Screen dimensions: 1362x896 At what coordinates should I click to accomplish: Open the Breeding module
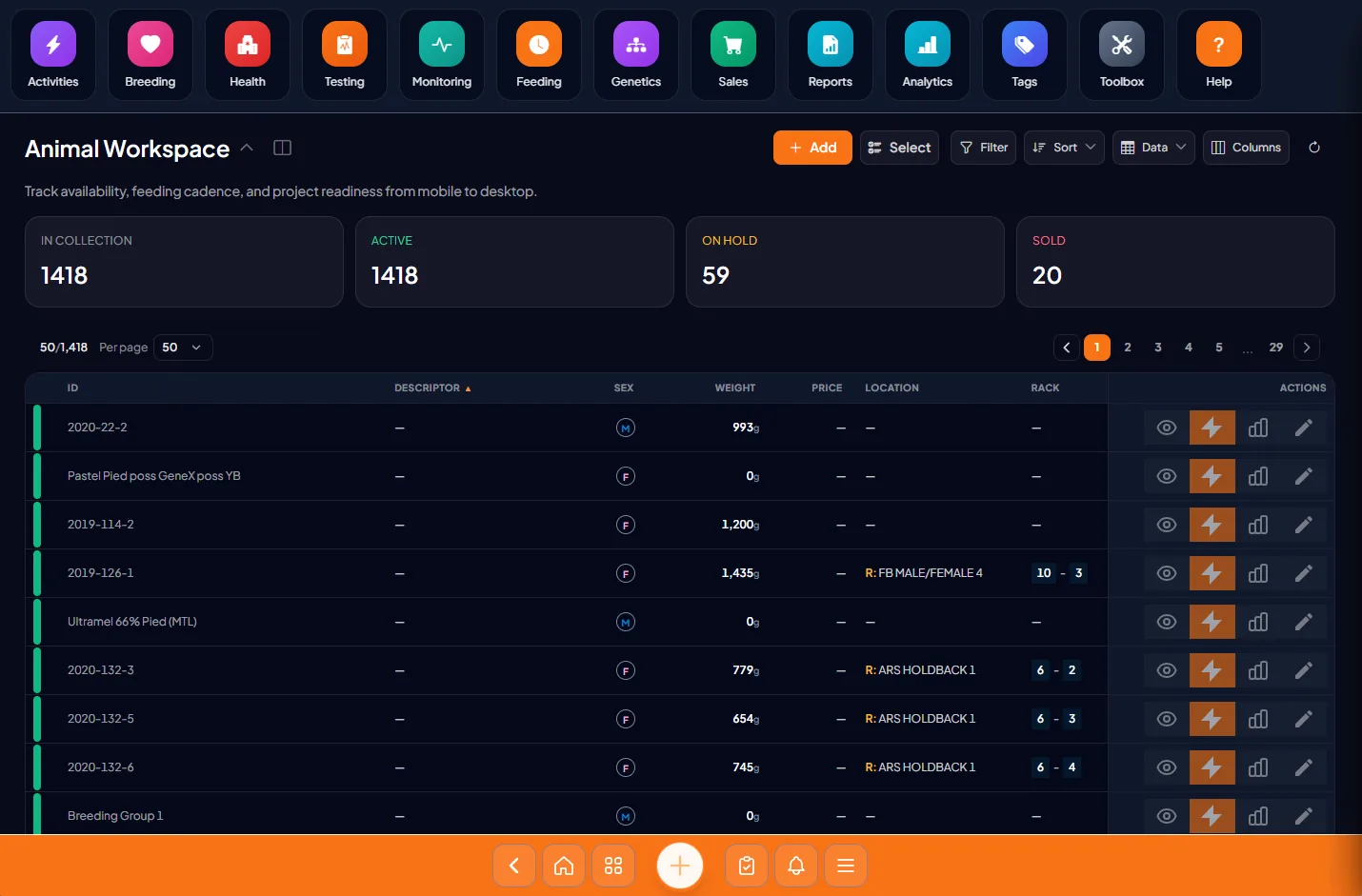tap(150, 55)
